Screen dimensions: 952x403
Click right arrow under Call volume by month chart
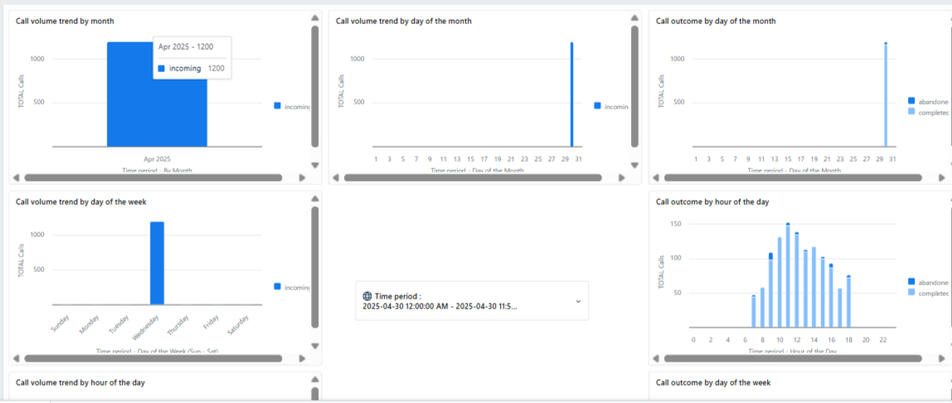tap(303, 178)
